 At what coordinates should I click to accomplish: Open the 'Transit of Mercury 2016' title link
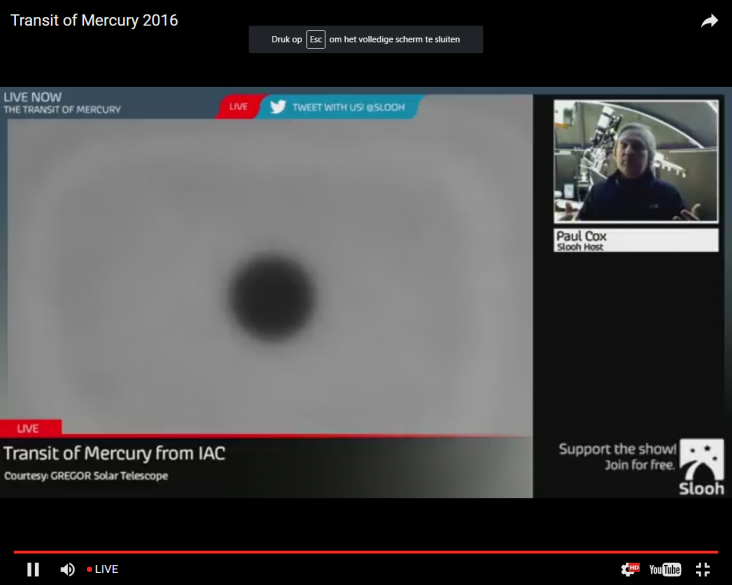tap(94, 21)
